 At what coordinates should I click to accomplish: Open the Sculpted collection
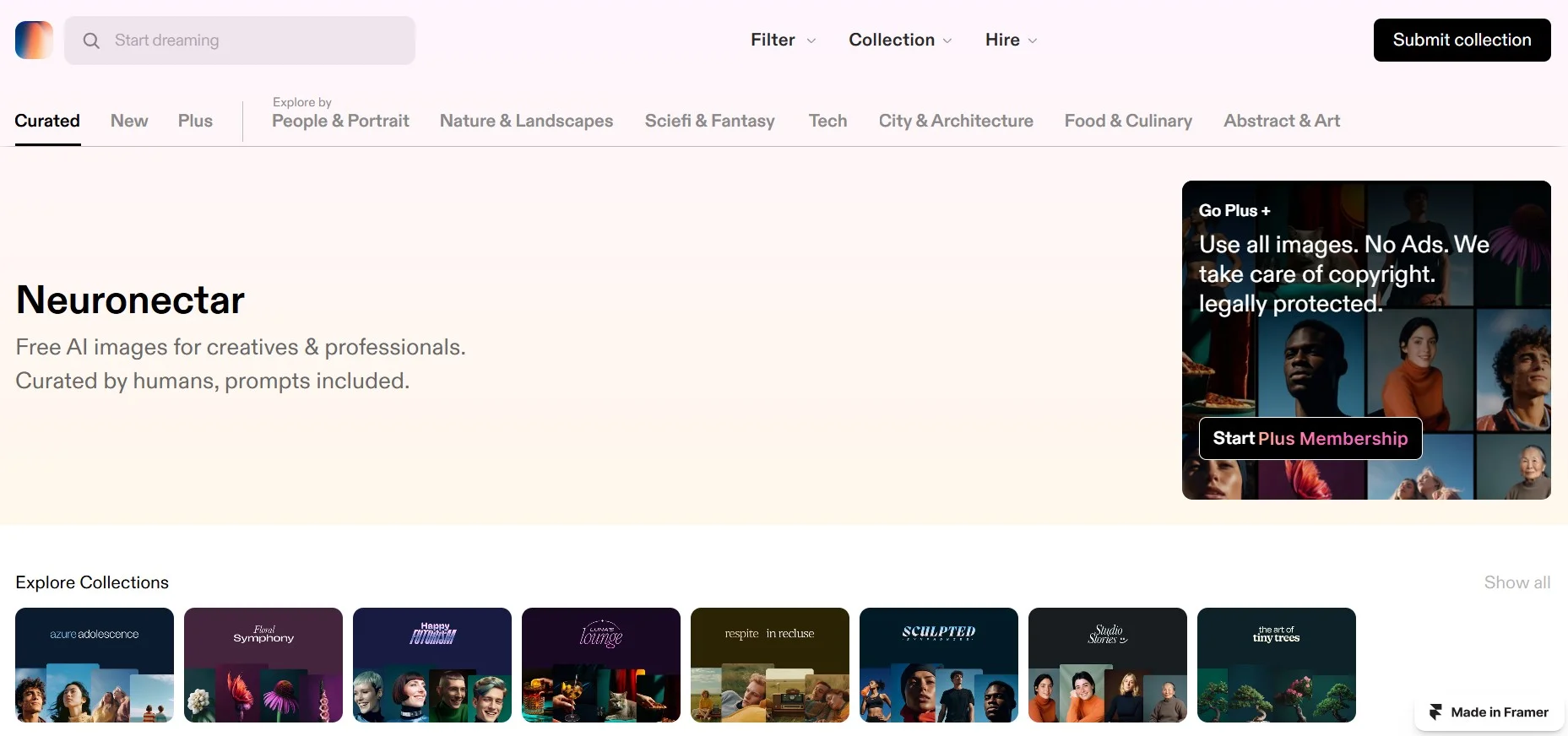[x=939, y=665]
